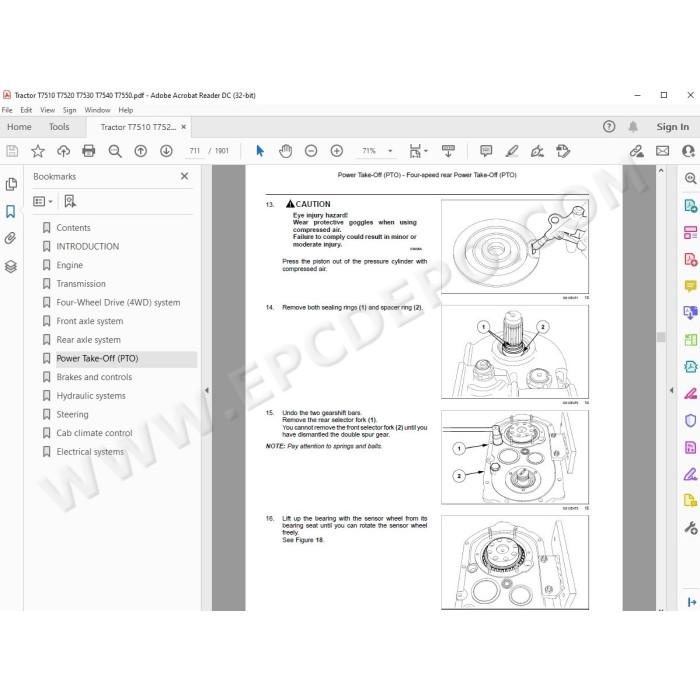Zoom out with the minus button
Screen dimensions: 700x700
click(311, 151)
